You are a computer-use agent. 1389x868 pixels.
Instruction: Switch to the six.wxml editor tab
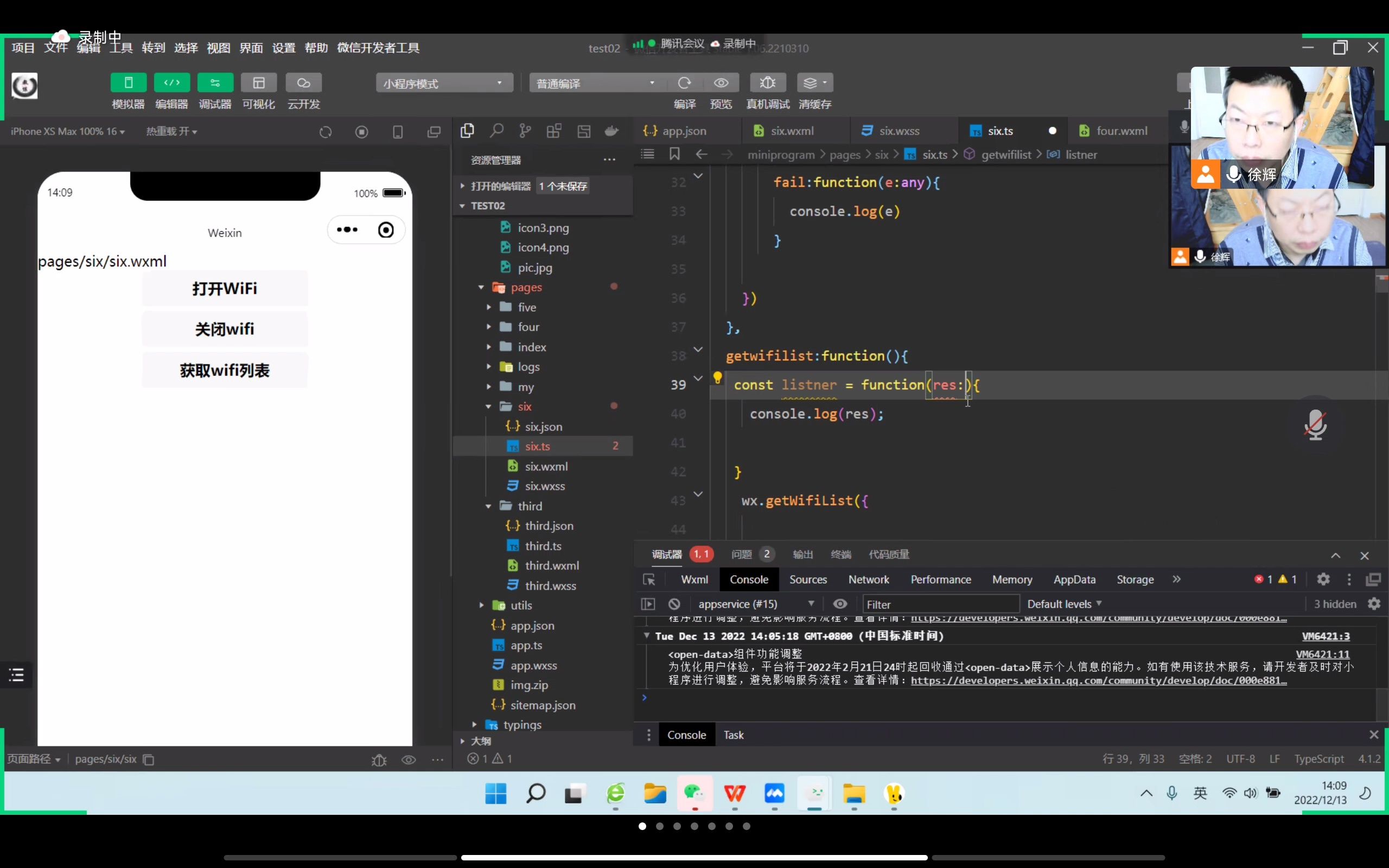pyautogui.click(x=792, y=131)
